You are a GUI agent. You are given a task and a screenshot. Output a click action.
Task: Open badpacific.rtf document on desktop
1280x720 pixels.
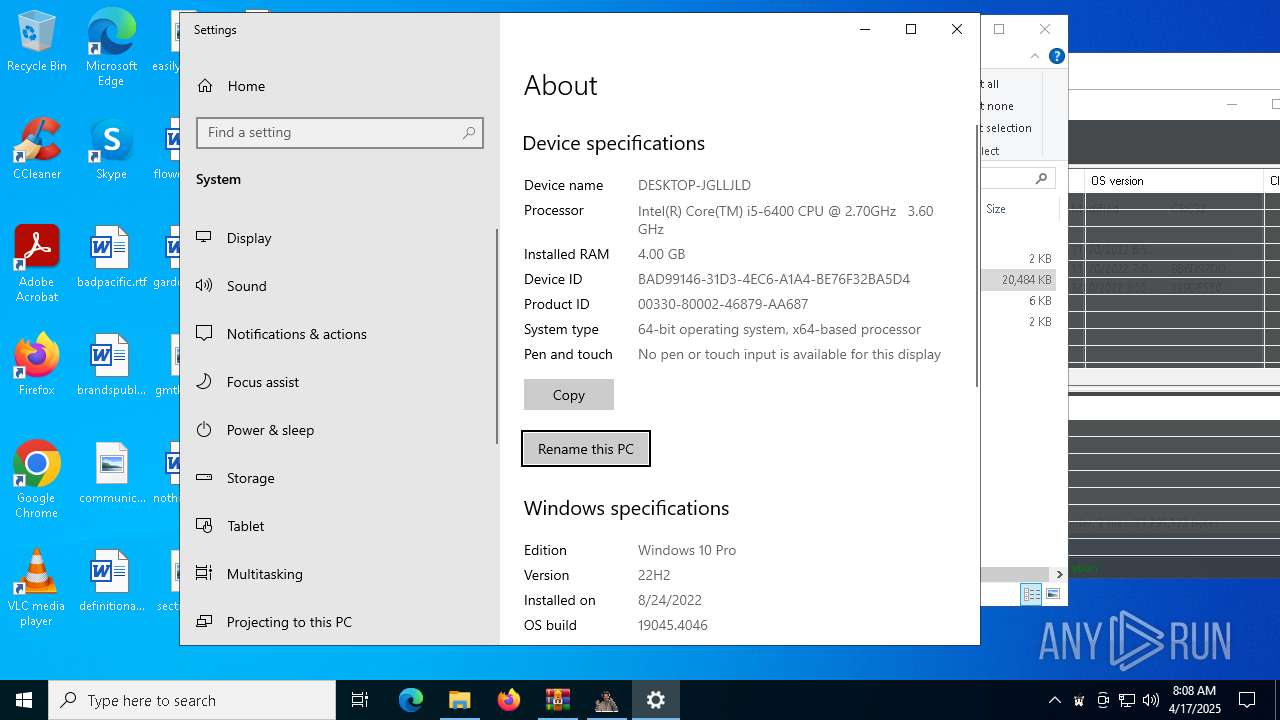(x=111, y=258)
